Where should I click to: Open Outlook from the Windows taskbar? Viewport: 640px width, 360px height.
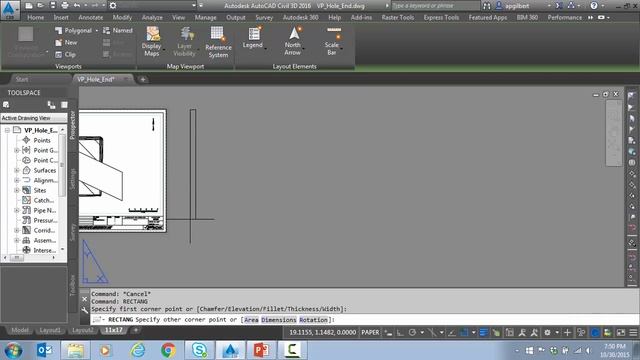coord(44,350)
